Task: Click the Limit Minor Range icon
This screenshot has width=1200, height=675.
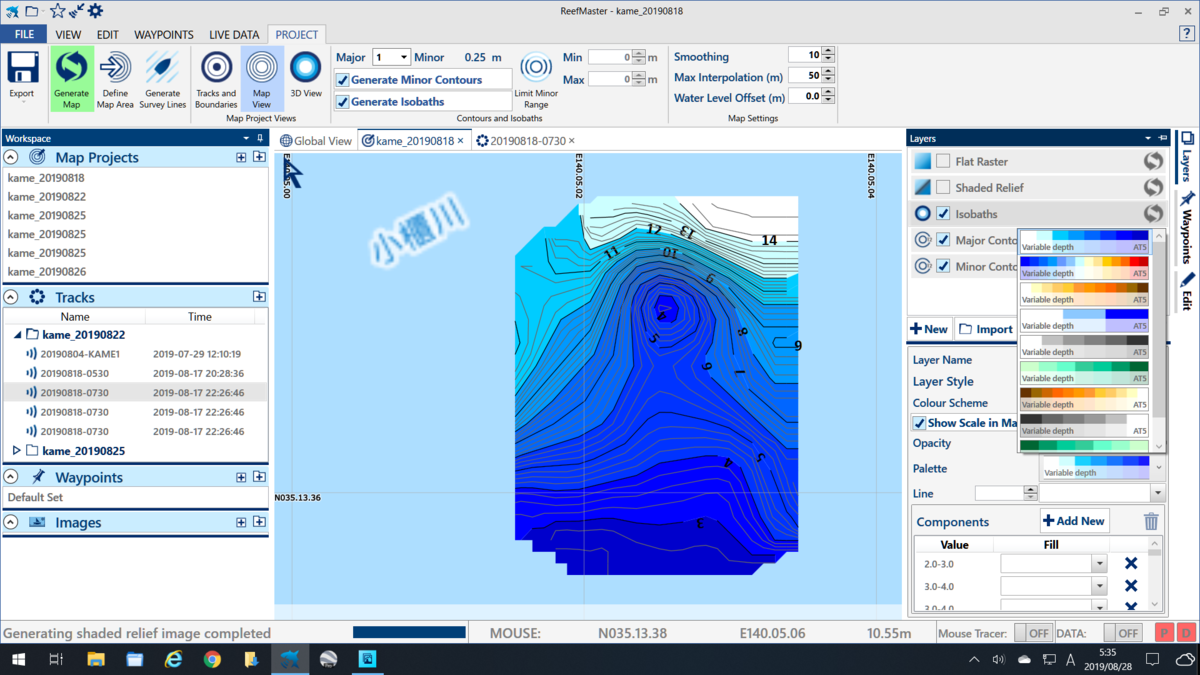Action: pos(536,68)
